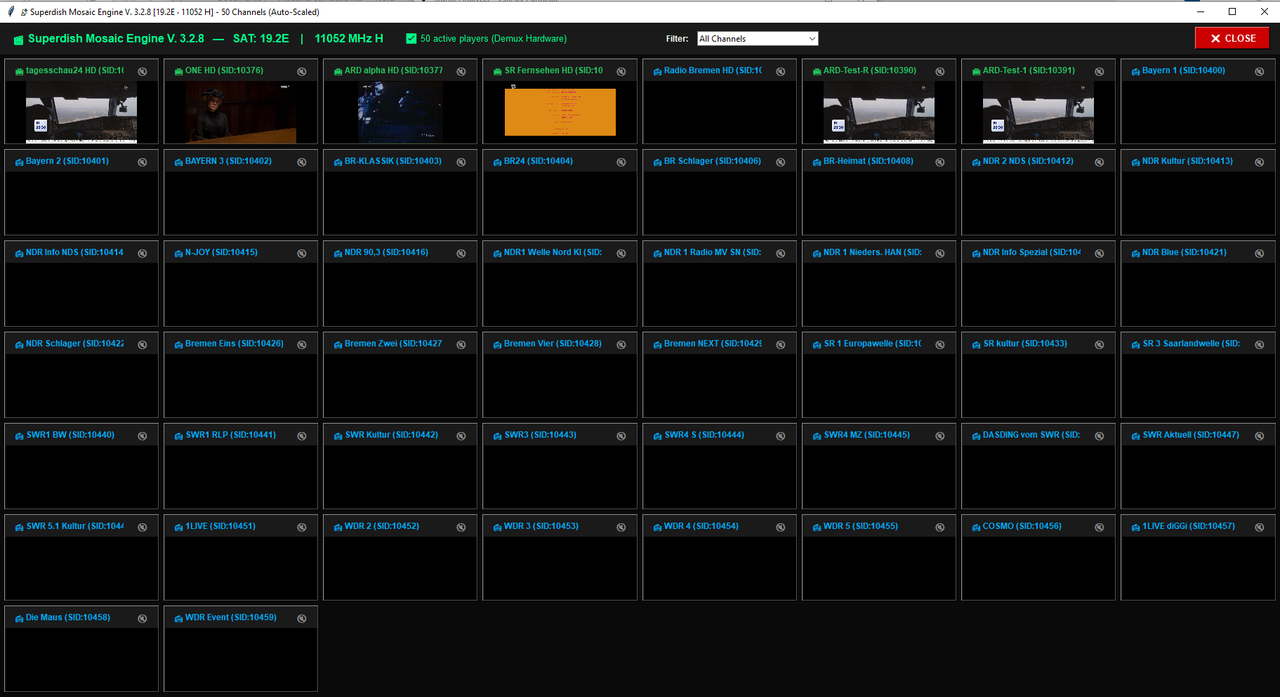Mute the ONE HD tile

[302, 71]
